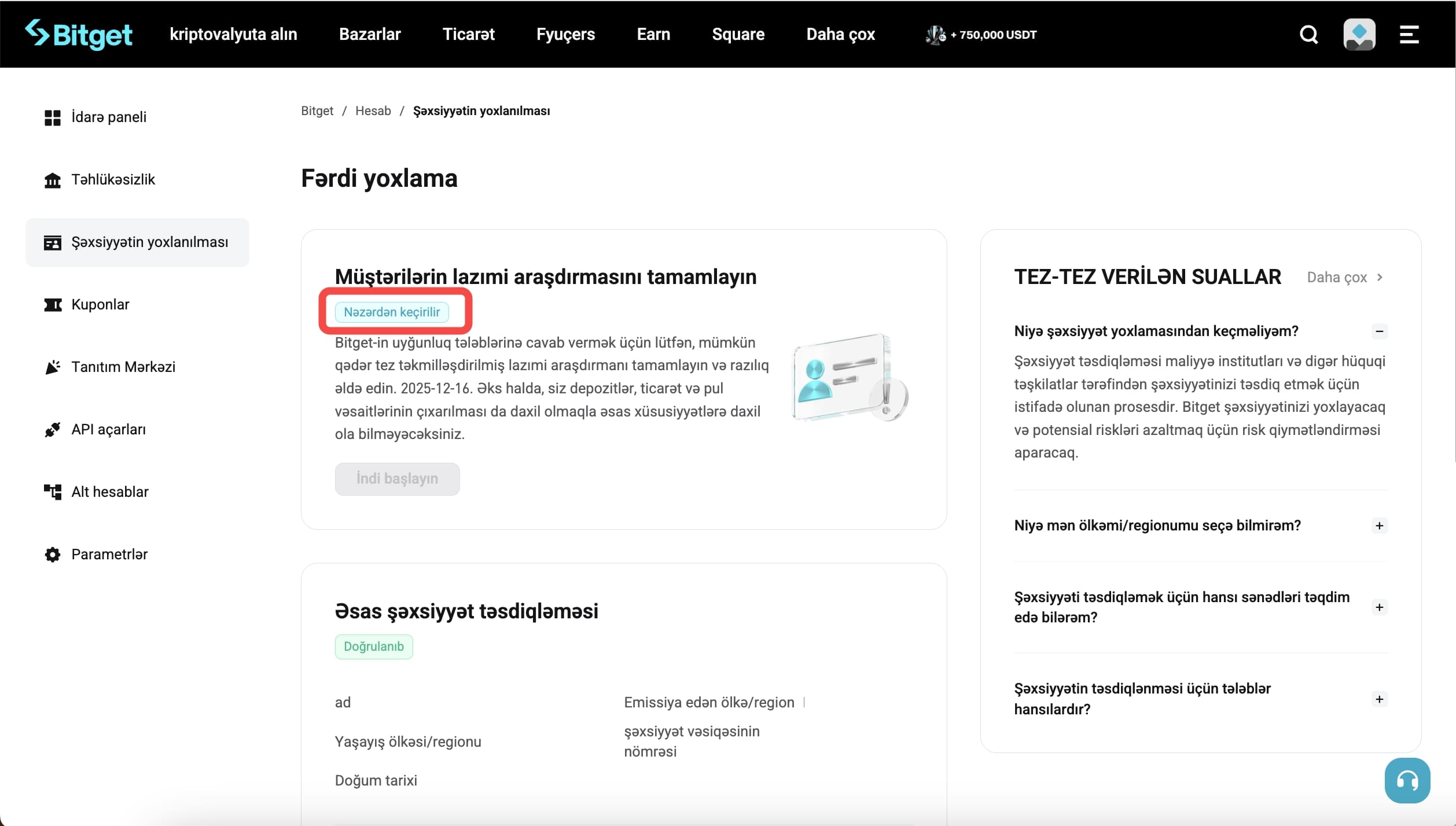Open the Bazarlar navigation menu
The height and width of the screenshot is (826, 1456).
tap(370, 34)
